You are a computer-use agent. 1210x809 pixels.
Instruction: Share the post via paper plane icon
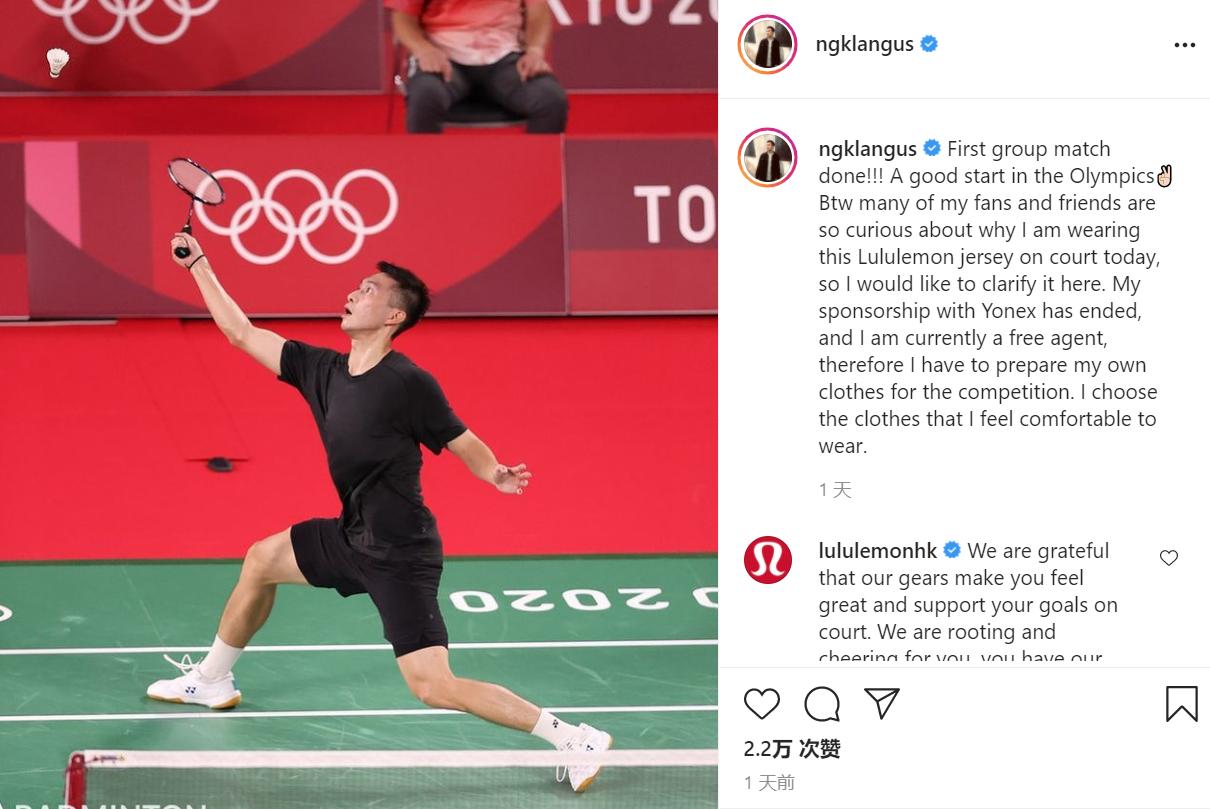coord(882,702)
